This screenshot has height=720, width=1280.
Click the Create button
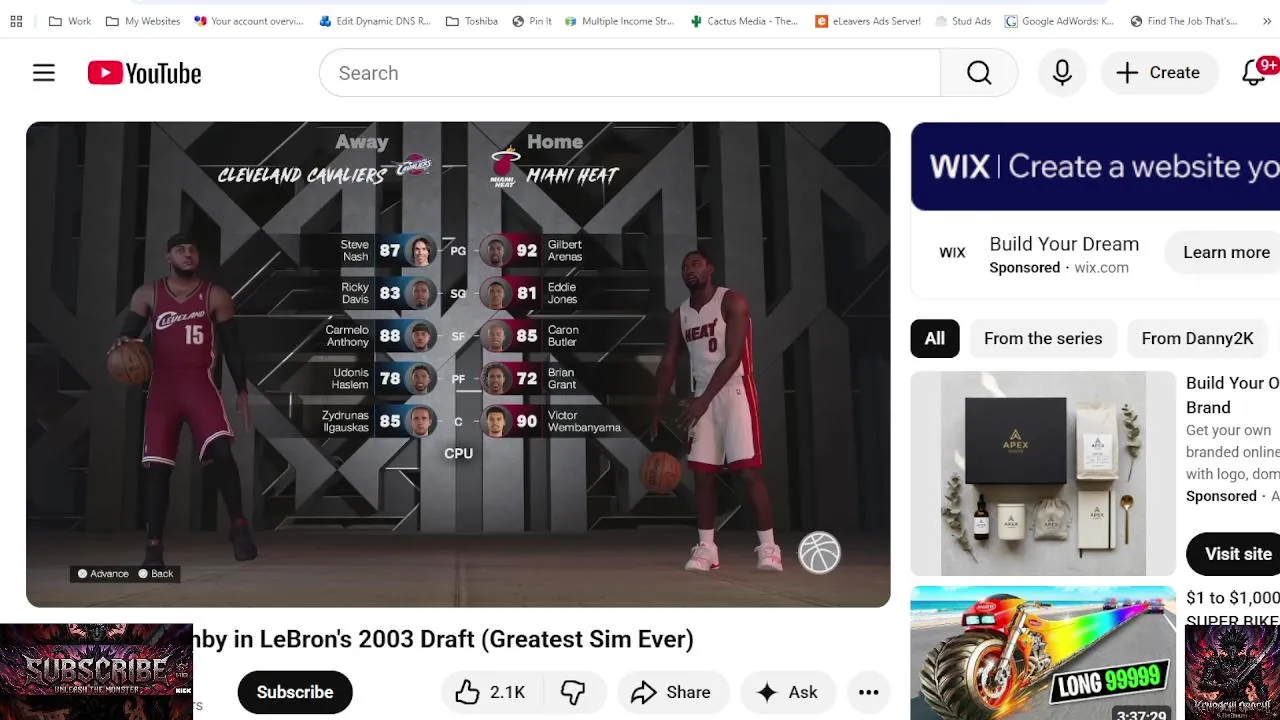pos(1158,73)
